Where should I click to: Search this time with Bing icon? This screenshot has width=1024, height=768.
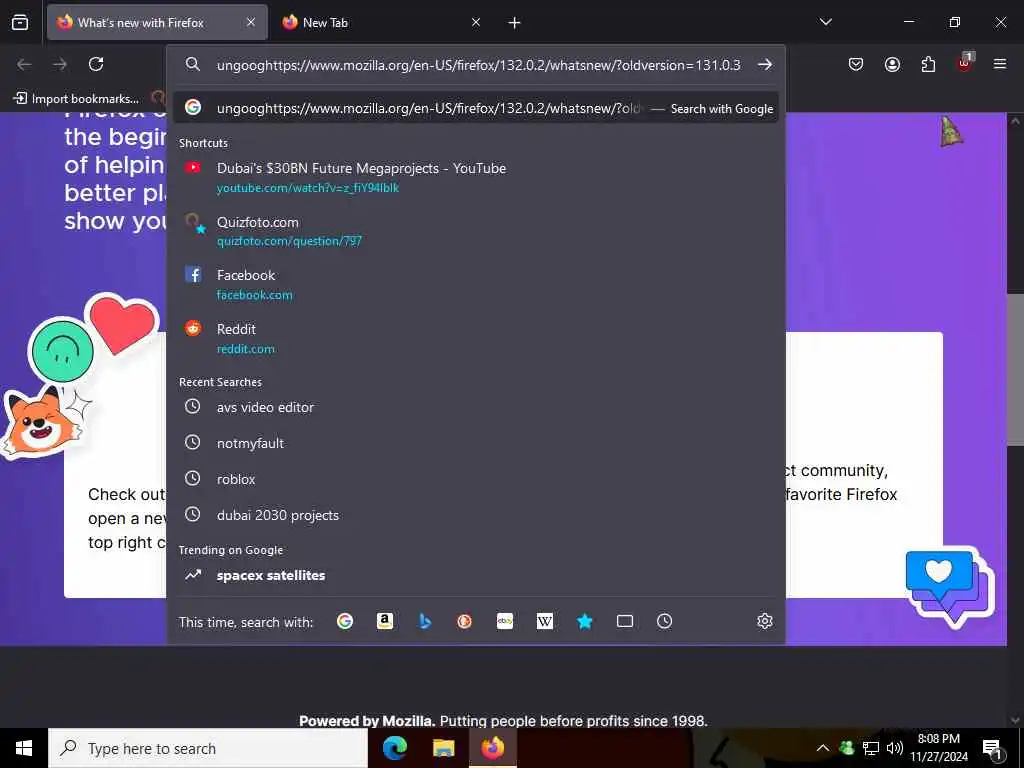(x=424, y=621)
